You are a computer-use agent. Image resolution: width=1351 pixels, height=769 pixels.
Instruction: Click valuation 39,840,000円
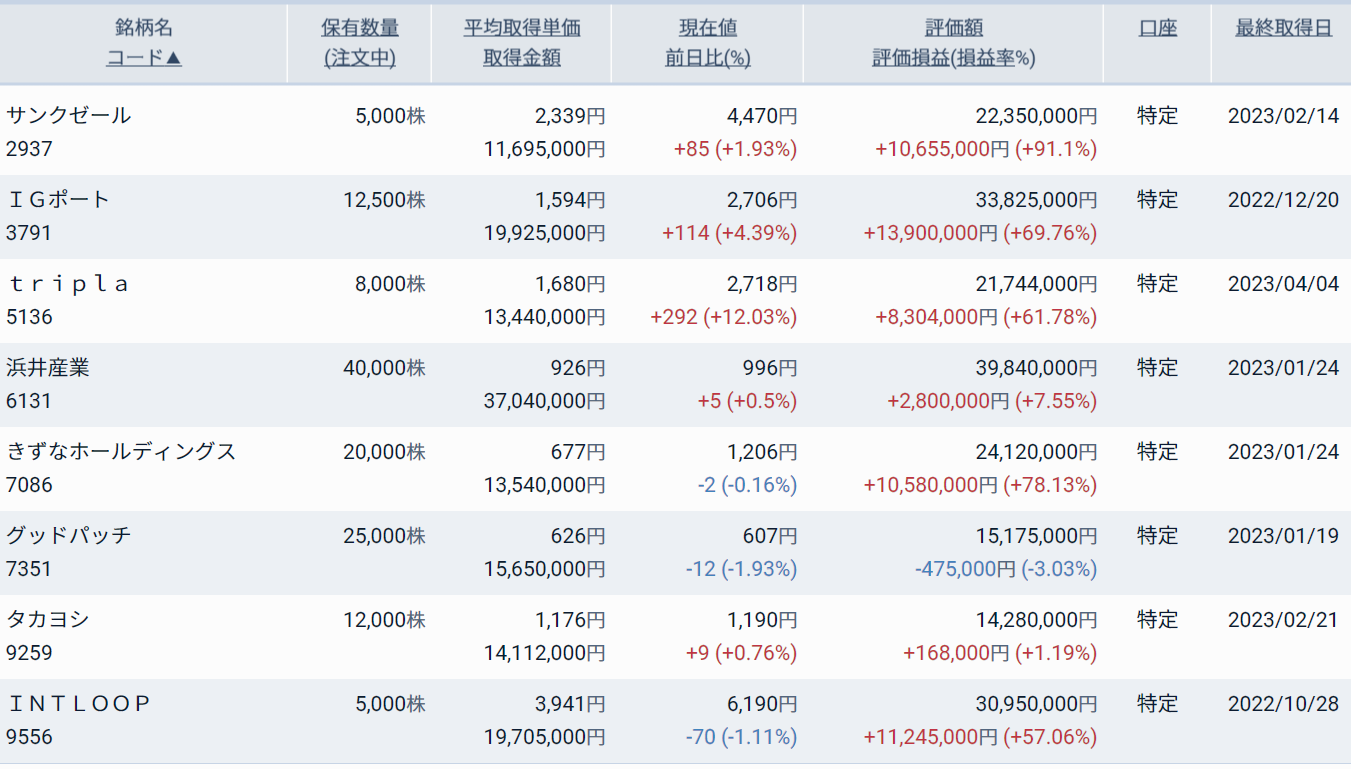[x=1036, y=367]
